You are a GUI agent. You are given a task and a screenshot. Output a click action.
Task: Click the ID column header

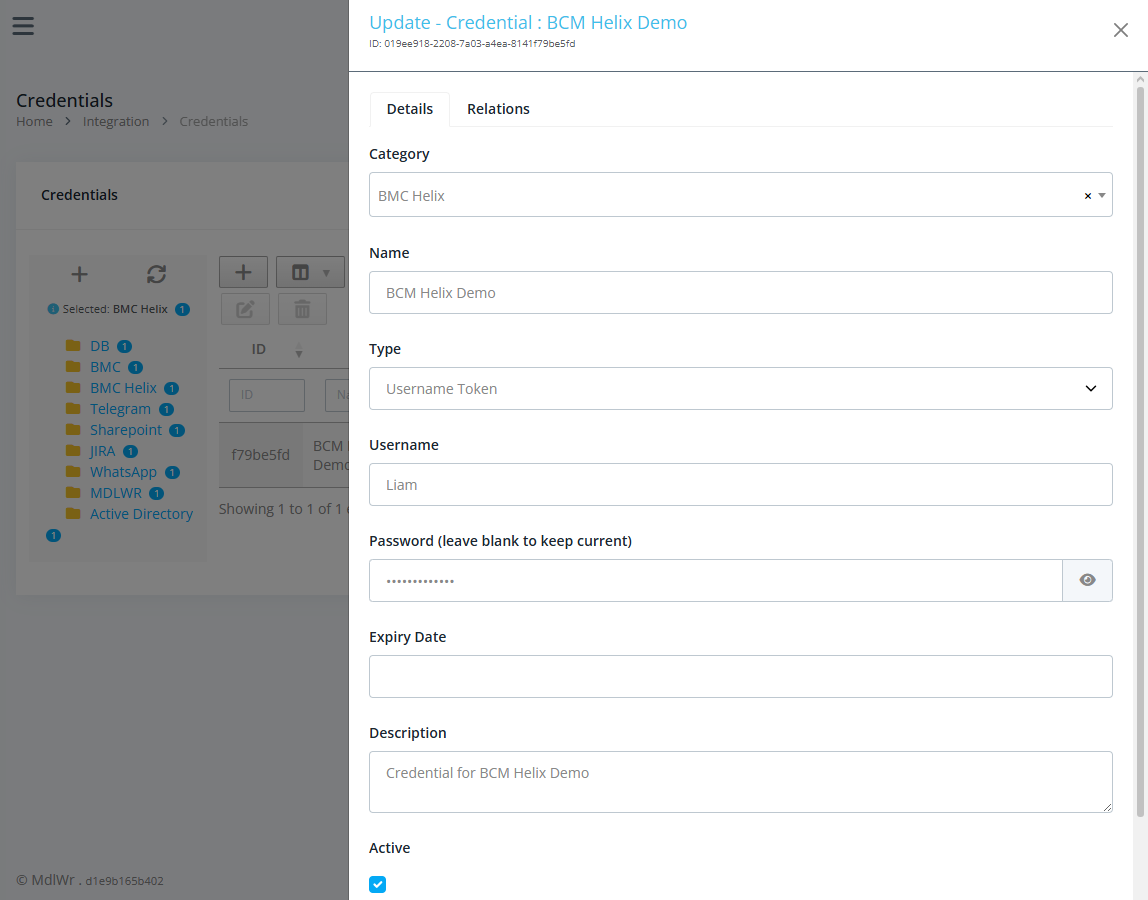[x=258, y=349]
